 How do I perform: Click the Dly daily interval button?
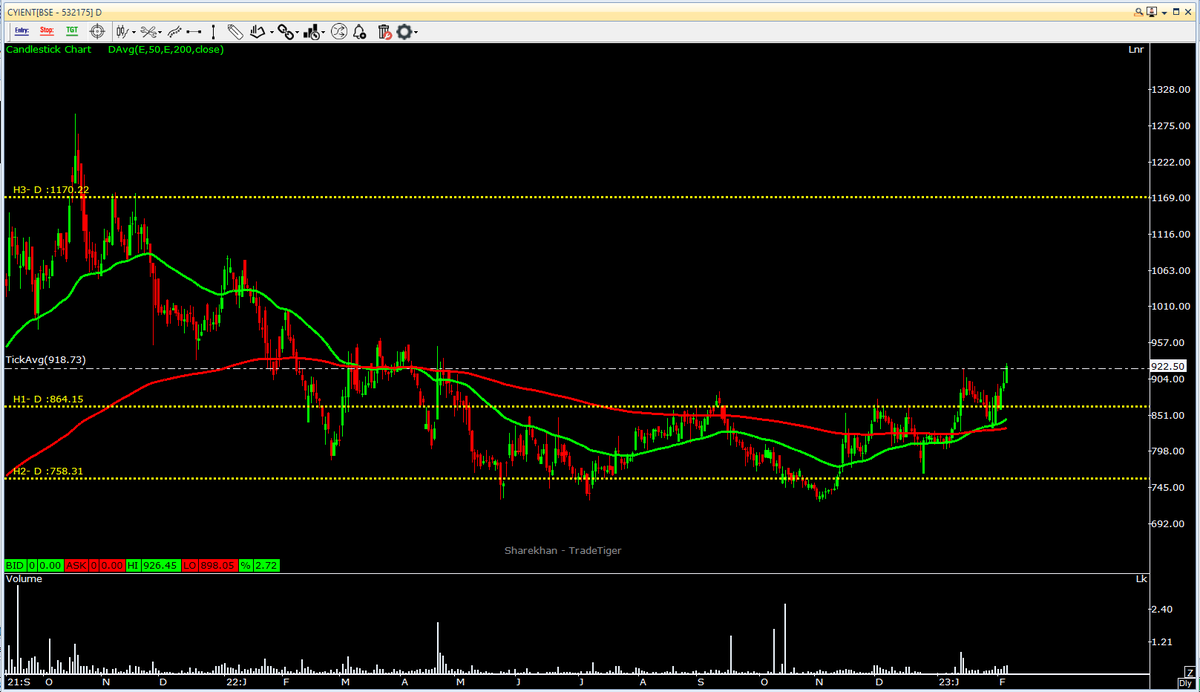[x=1188, y=684]
